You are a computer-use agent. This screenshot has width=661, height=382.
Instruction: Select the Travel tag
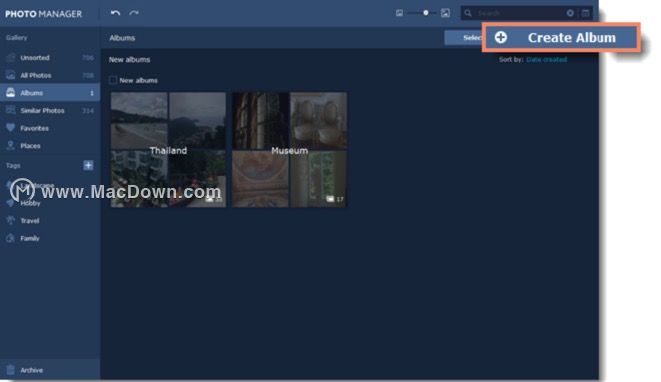tap(50, 221)
